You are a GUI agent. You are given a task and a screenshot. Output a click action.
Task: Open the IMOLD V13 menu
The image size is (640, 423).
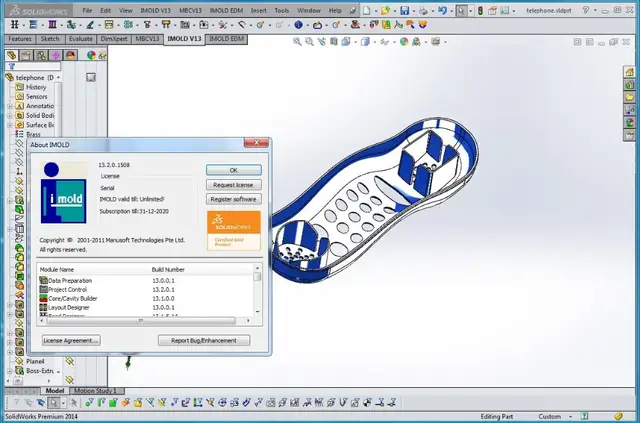155,11
